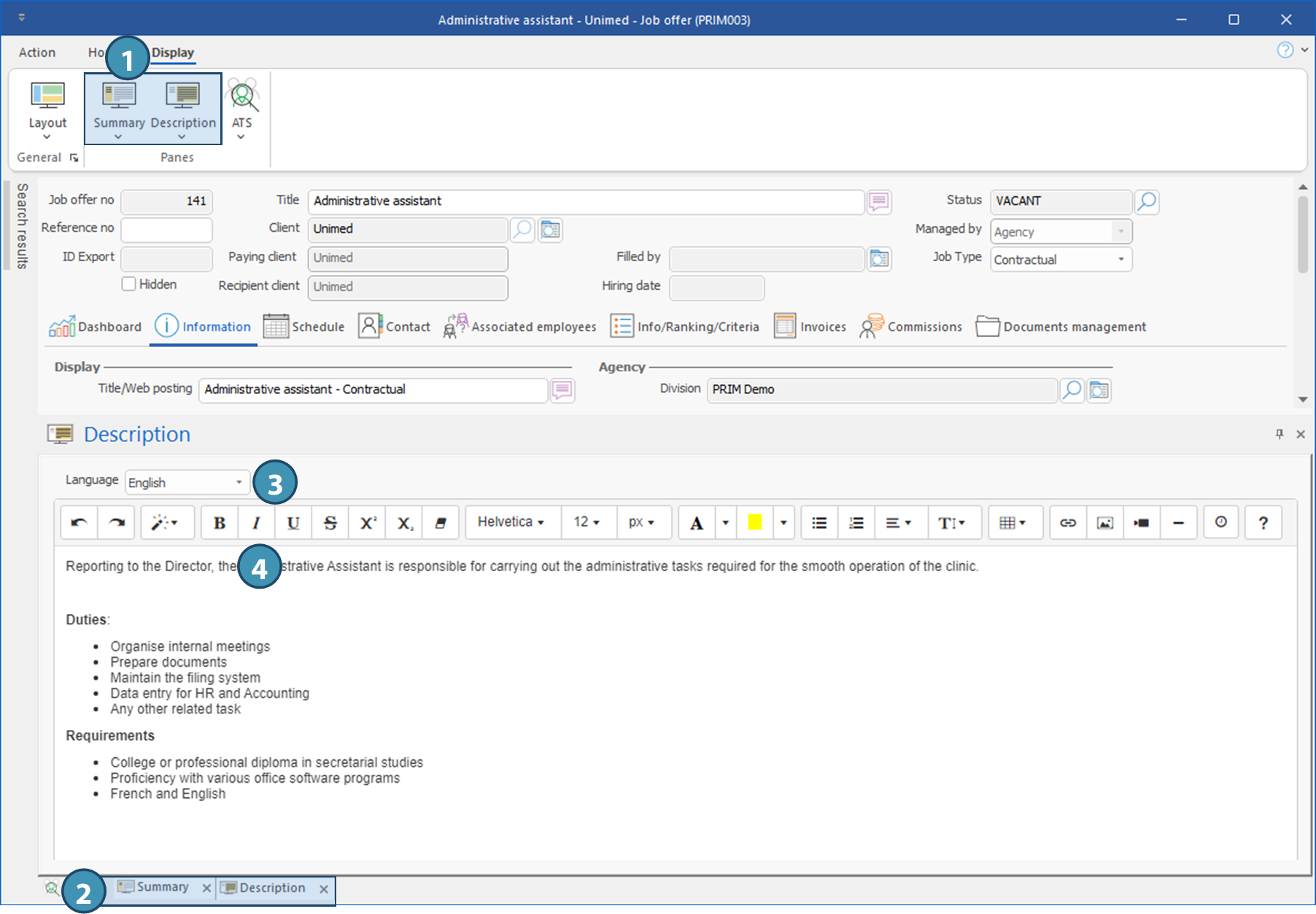Toggle bold formatting in the description editor
Image resolution: width=1316 pixels, height=914 pixels.
(219, 523)
